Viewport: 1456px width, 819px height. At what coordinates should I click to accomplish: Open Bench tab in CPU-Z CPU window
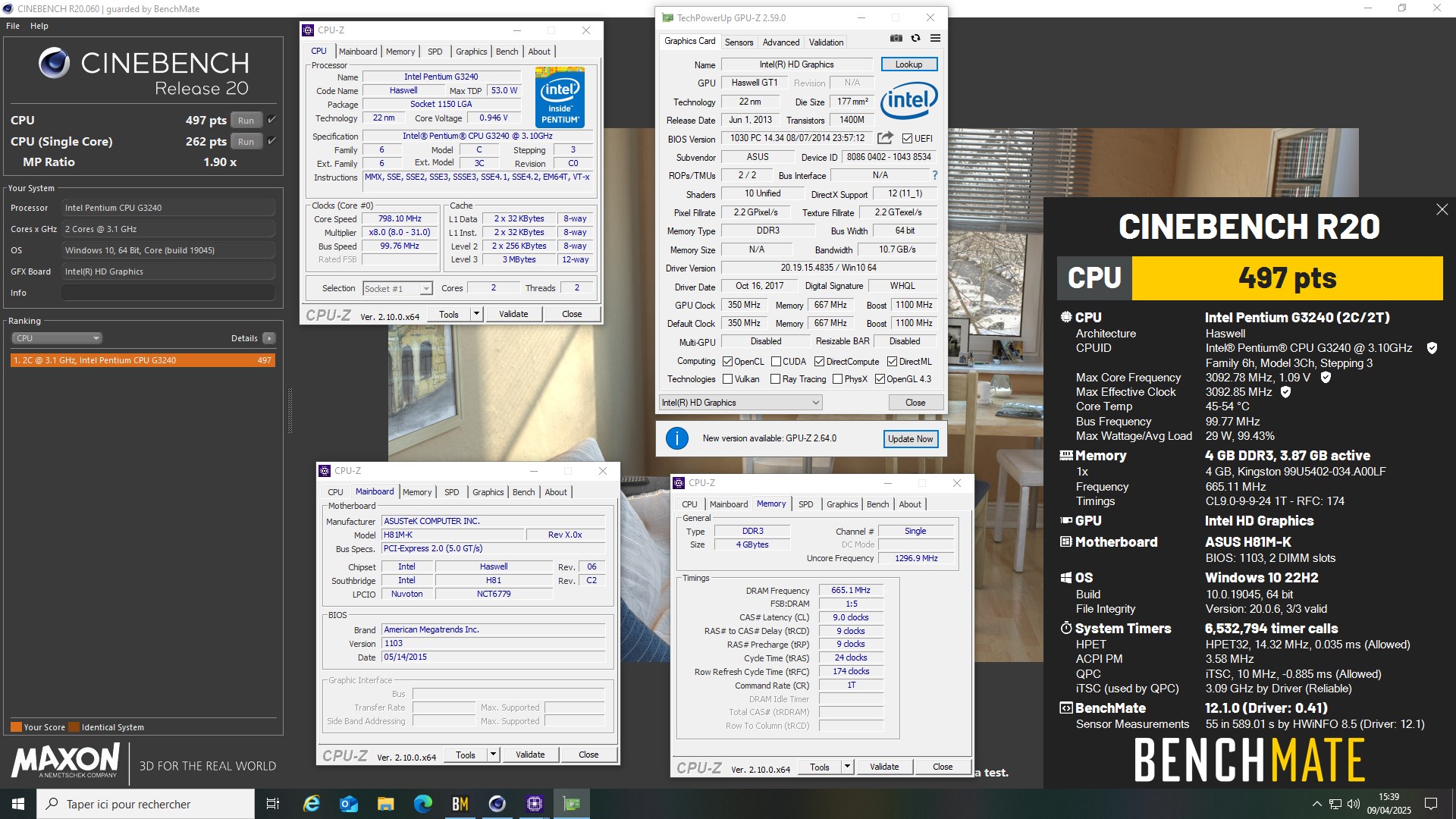[507, 52]
